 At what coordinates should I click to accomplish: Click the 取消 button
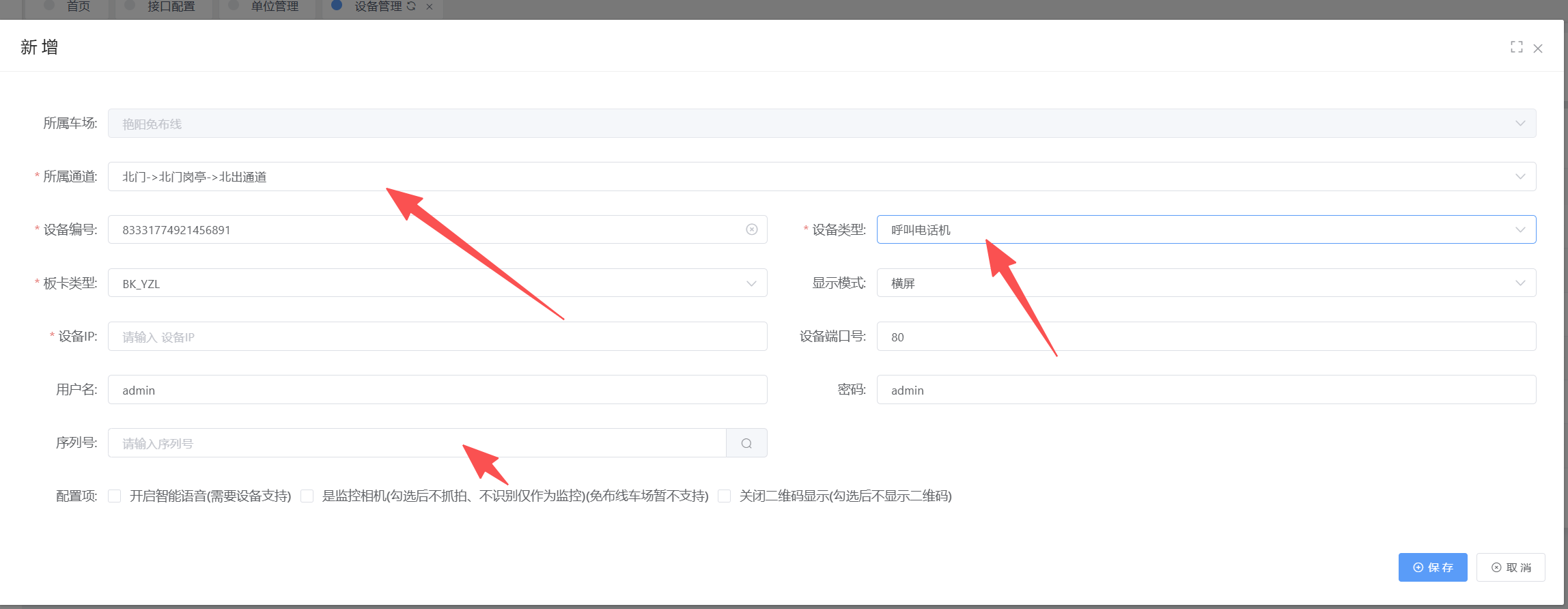(x=1511, y=567)
